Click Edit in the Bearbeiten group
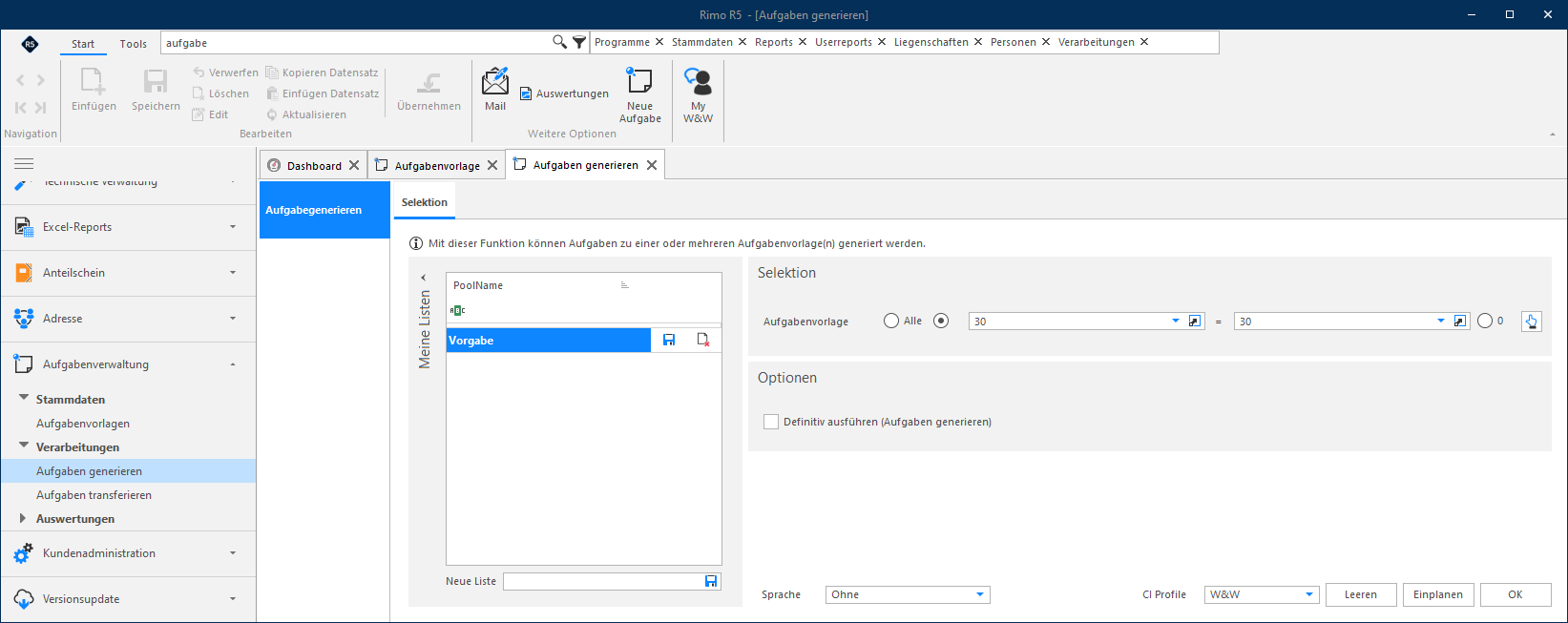 point(210,114)
